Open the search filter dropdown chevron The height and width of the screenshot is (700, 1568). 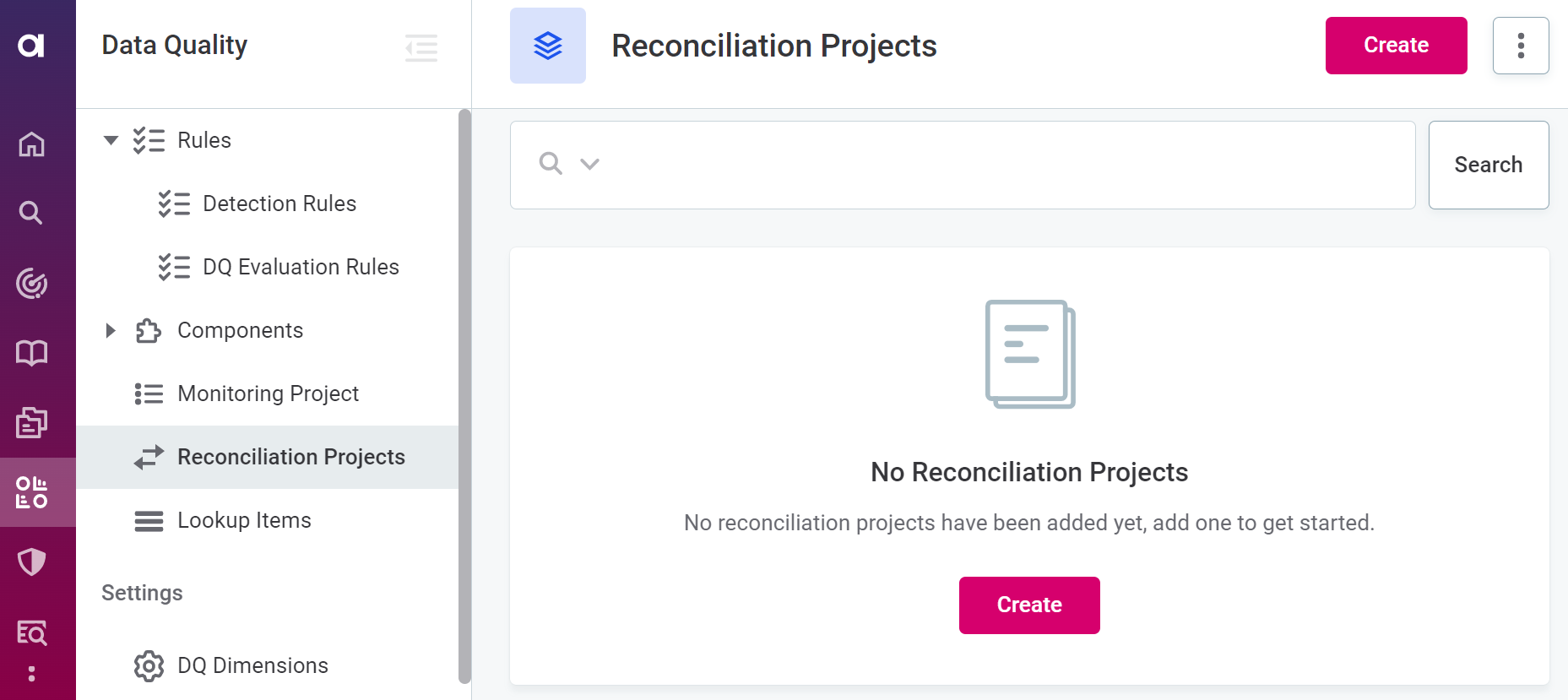pyautogui.click(x=590, y=164)
